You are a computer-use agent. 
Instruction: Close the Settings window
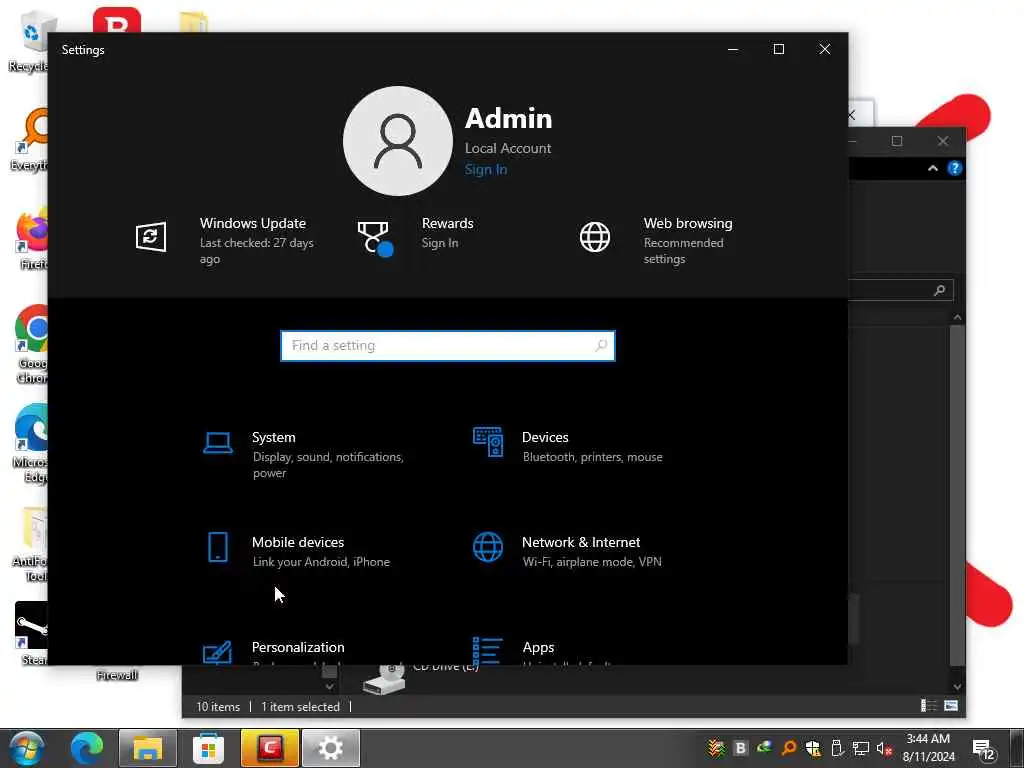pyautogui.click(x=825, y=49)
